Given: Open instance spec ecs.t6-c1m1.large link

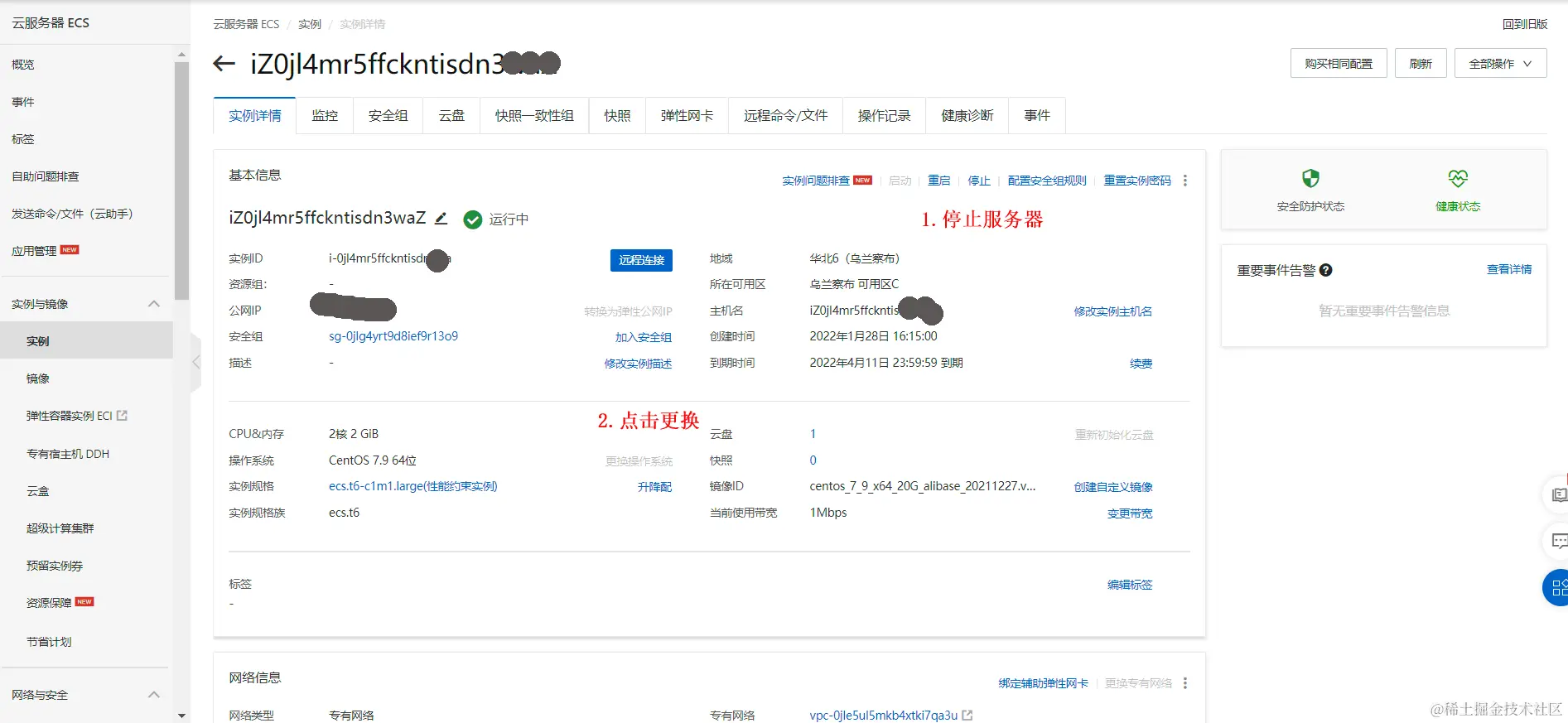Looking at the screenshot, I should coord(413,486).
